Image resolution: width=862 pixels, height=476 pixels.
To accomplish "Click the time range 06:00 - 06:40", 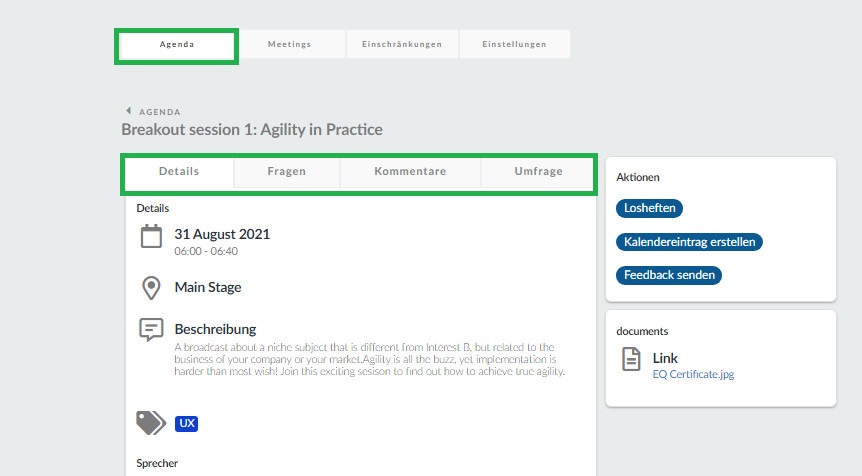I will 206,251.
